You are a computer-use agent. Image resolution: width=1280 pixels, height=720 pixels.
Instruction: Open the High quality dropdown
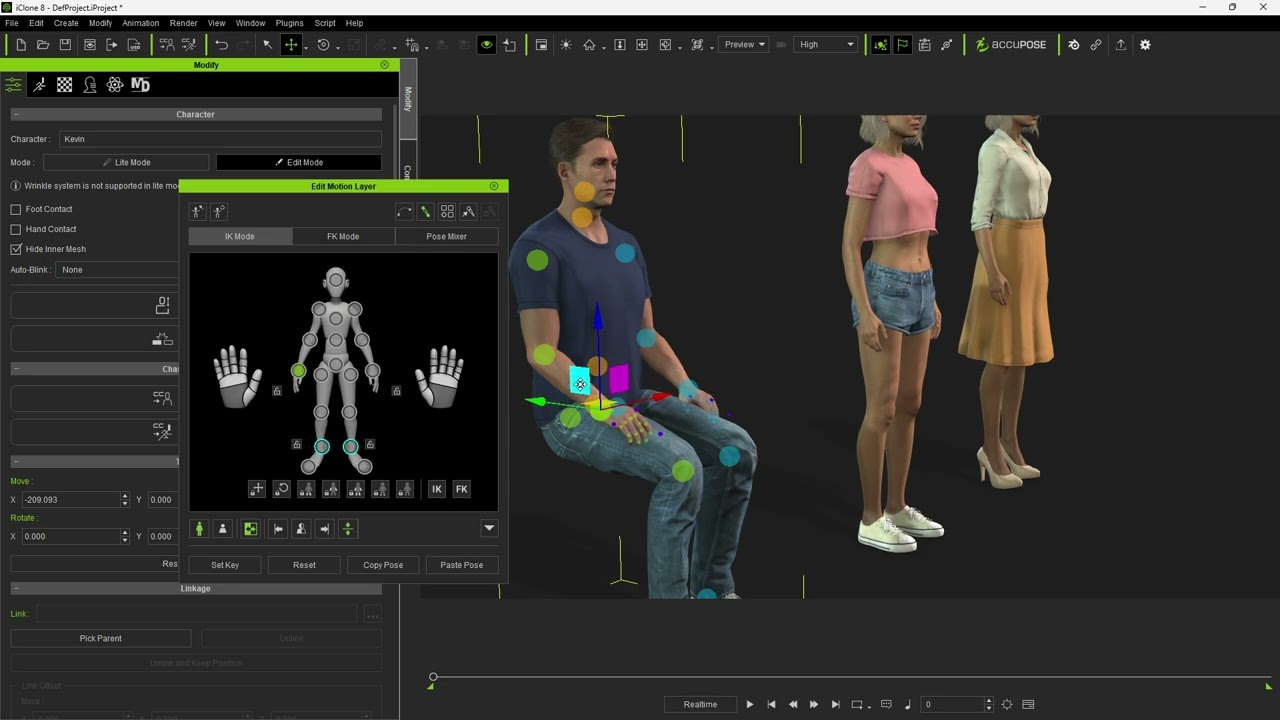click(826, 45)
